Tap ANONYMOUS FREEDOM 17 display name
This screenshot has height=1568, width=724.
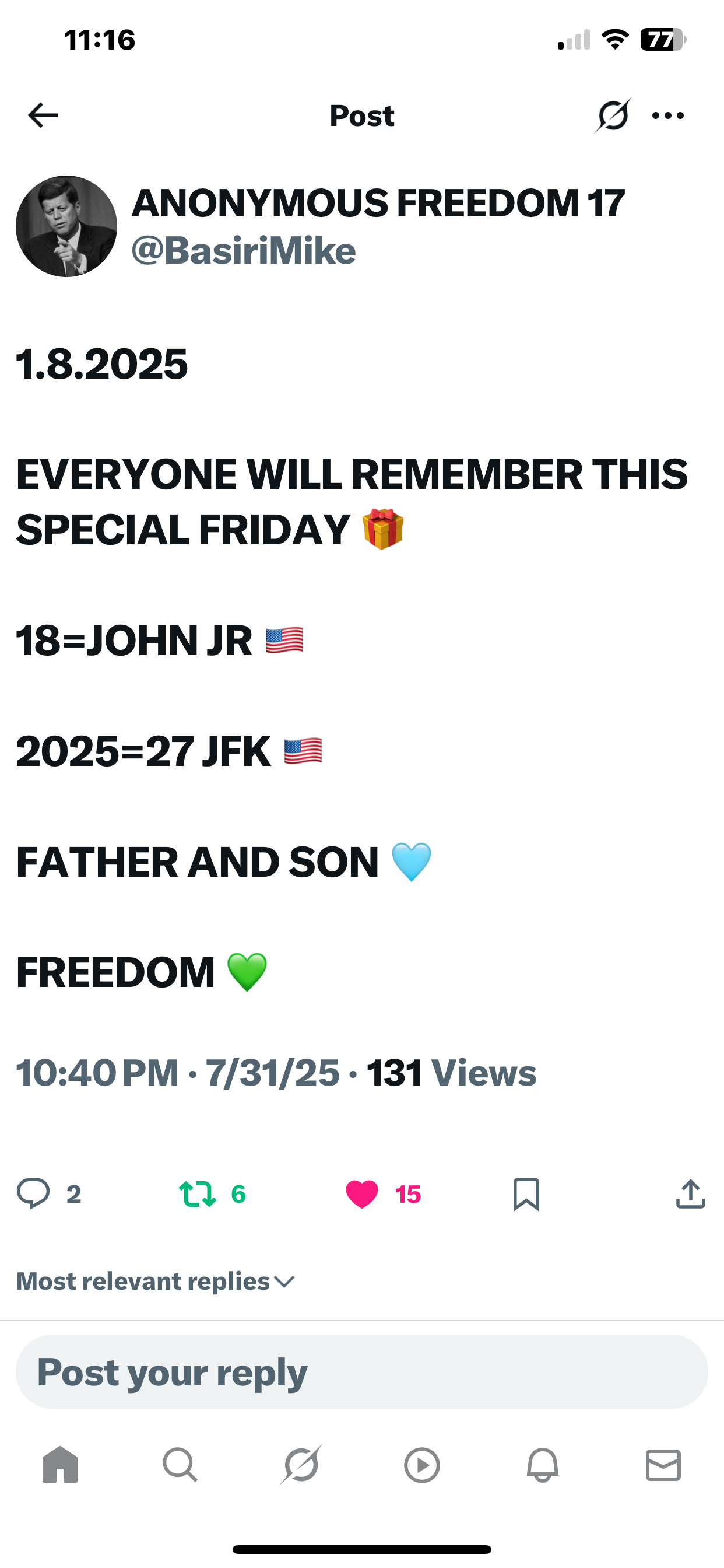(378, 202)
